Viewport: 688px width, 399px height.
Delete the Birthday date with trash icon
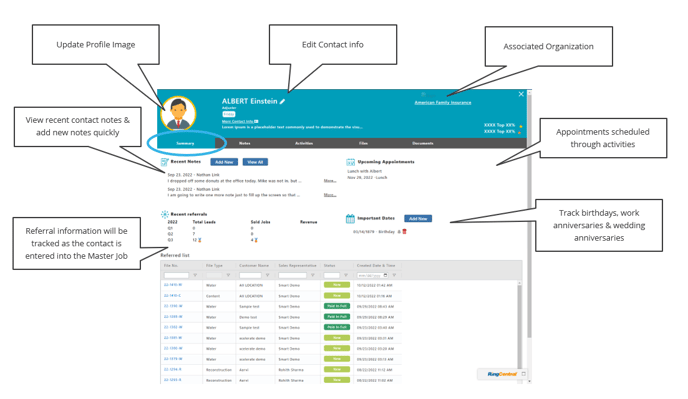(x=405, y=231)
